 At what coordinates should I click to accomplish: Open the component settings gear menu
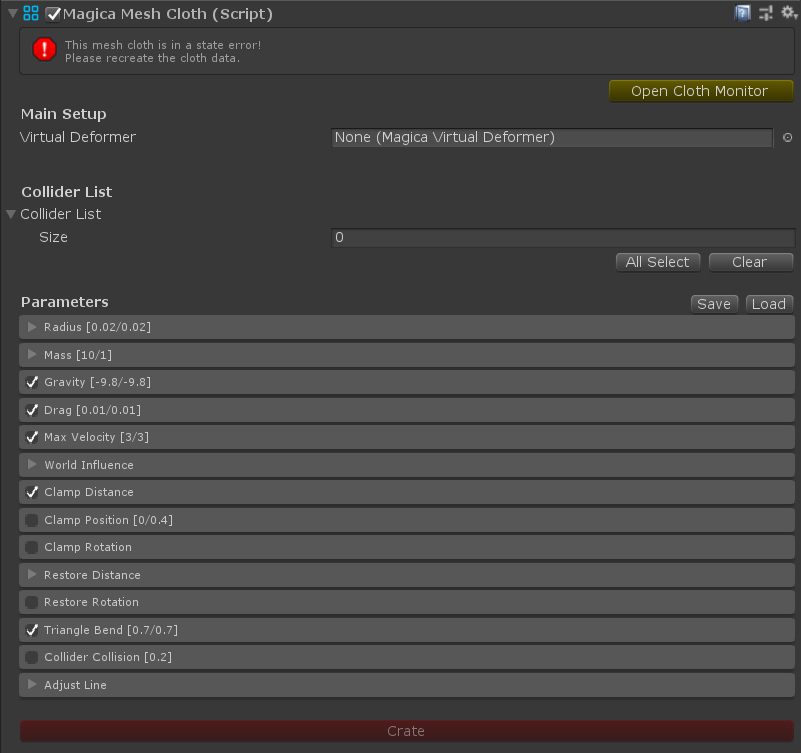[x=789, y=12]
